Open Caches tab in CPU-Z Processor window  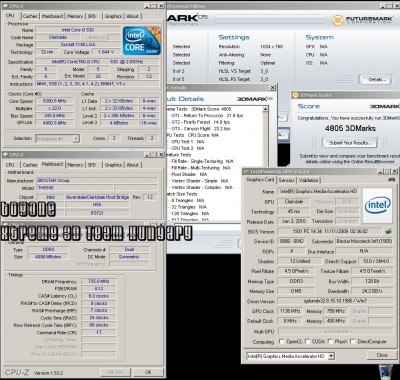[30, 16]
